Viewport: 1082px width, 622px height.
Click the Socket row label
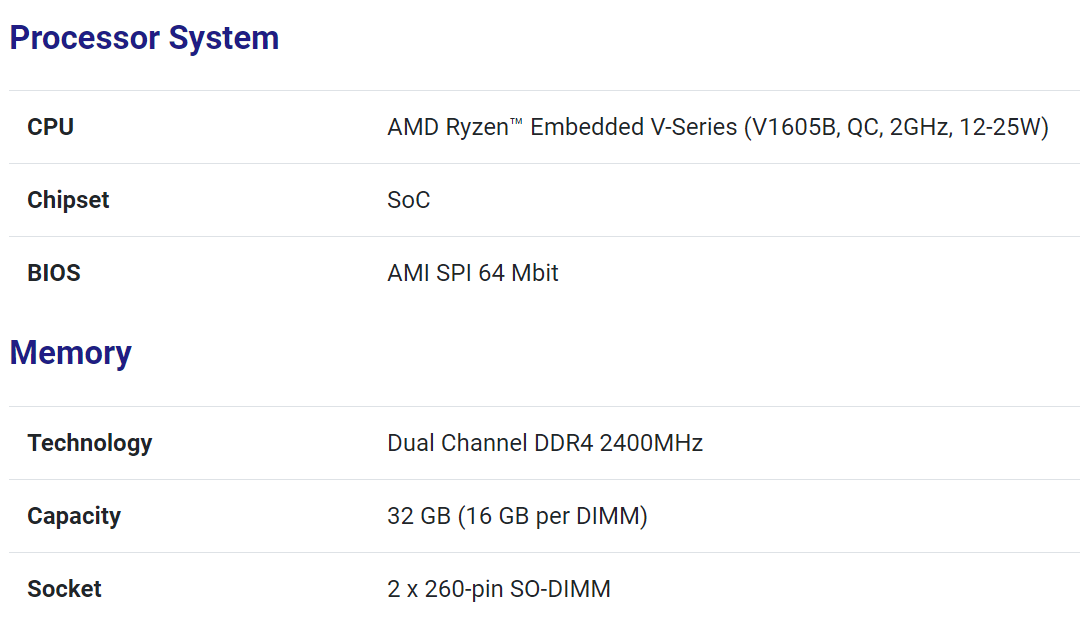[x=64, y=589]
